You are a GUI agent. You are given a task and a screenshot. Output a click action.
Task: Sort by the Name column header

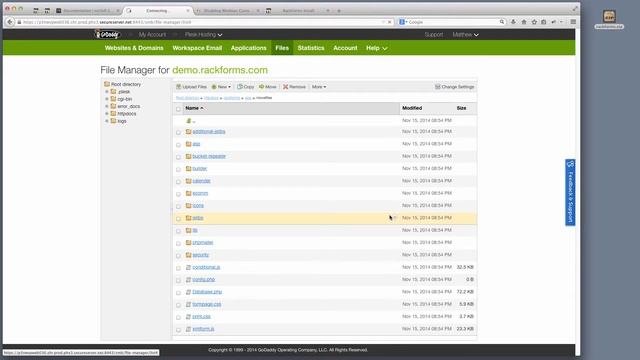pyautogui.click(x=194, y=108)
